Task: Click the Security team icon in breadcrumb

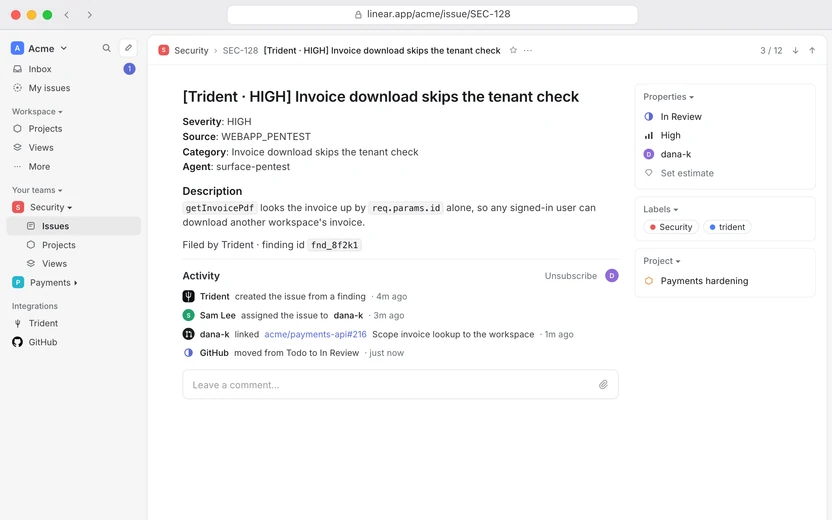Action: pyautogui.click(x=163, y=50)
